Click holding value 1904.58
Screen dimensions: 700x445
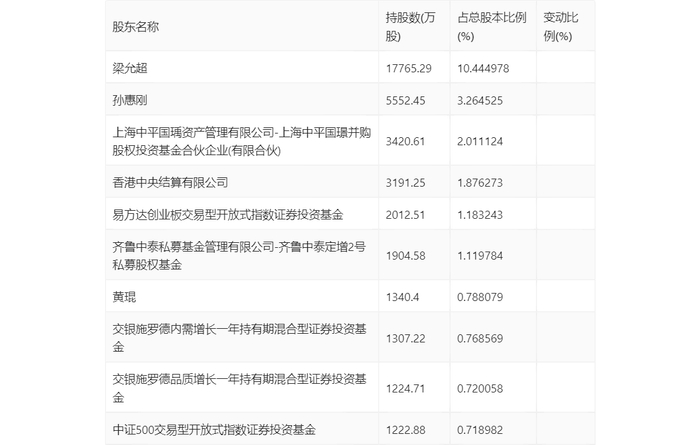(405, 256)
